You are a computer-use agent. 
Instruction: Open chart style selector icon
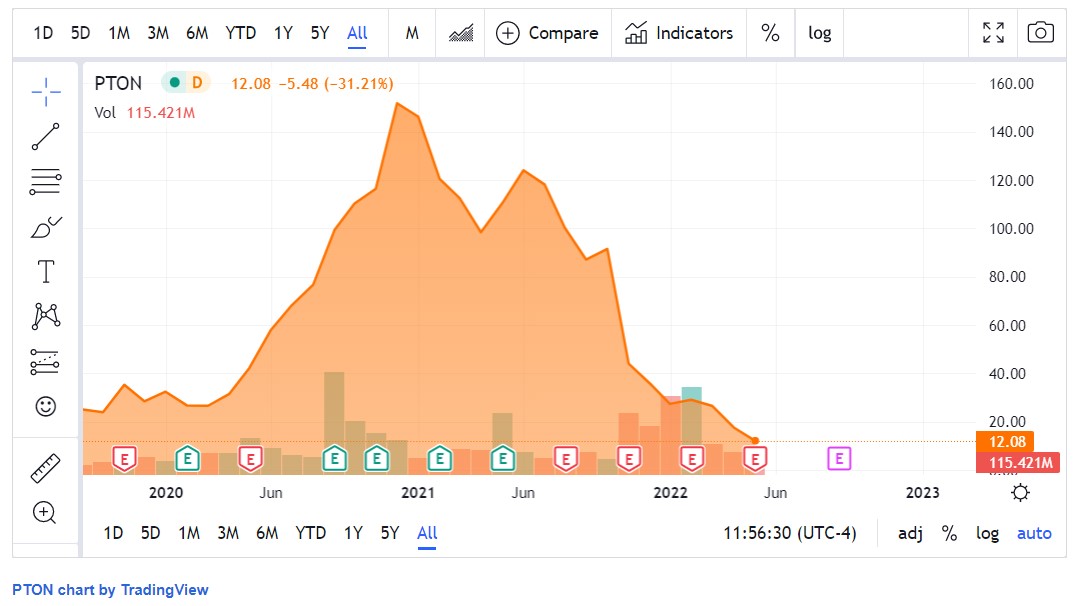461,33
